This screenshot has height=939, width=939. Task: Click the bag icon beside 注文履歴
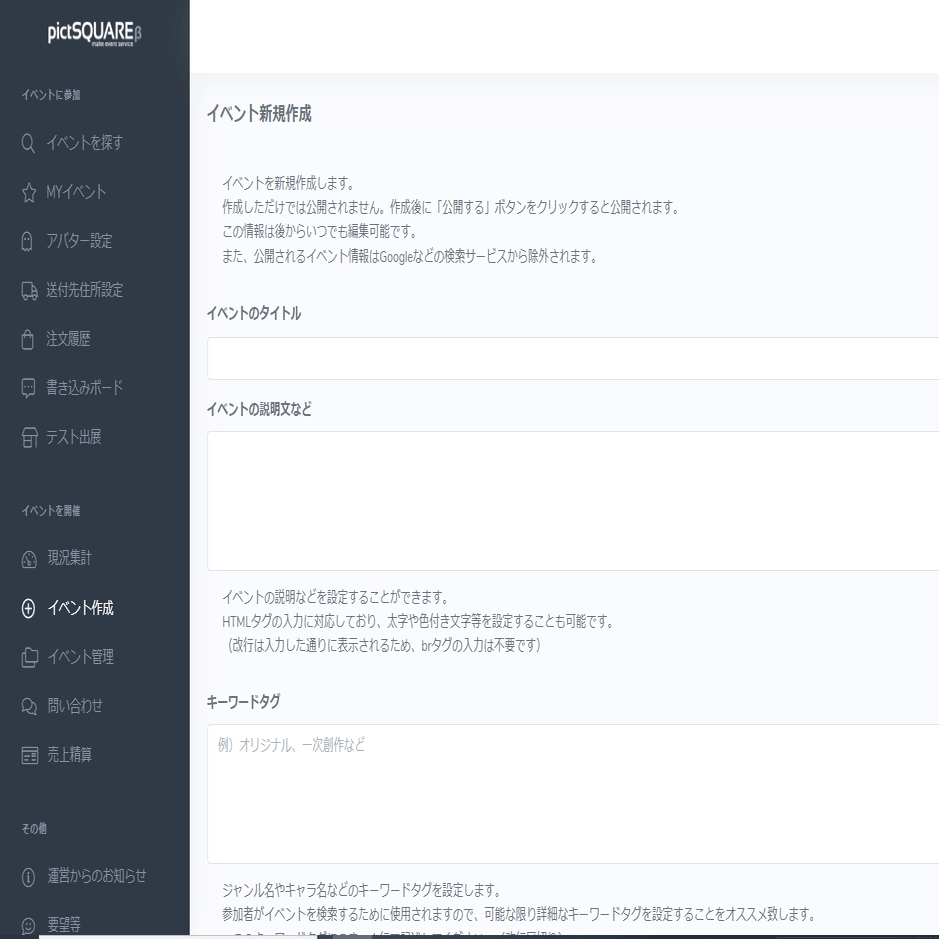[28, 339]
